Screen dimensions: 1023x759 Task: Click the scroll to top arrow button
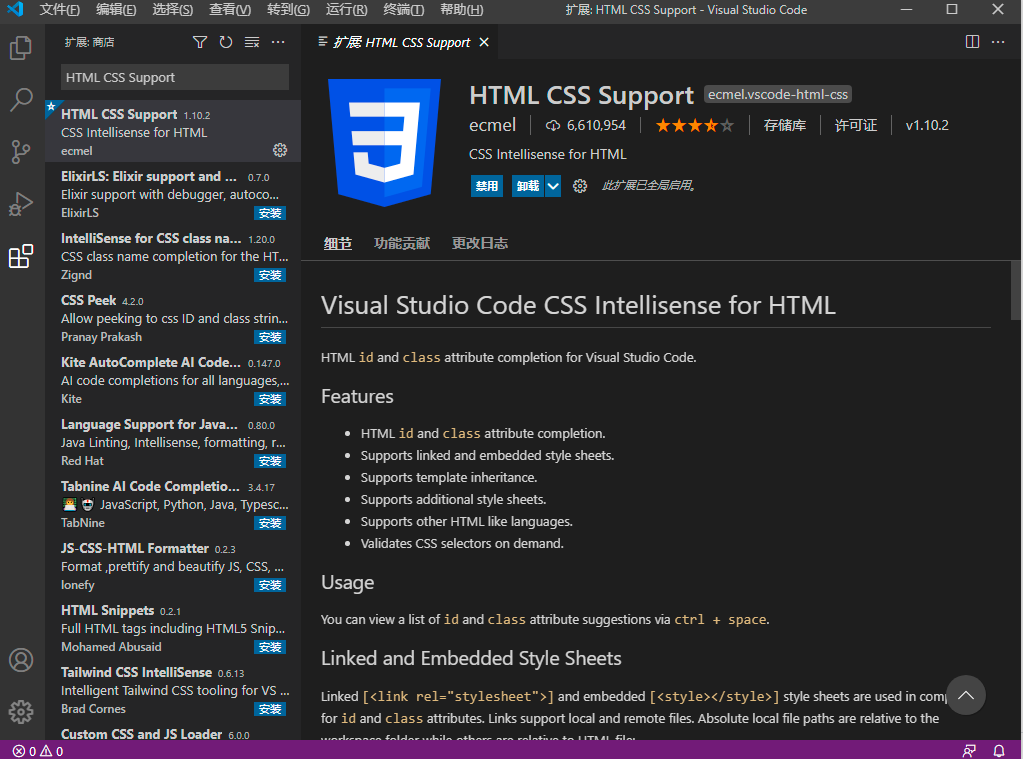coord(966,695)
